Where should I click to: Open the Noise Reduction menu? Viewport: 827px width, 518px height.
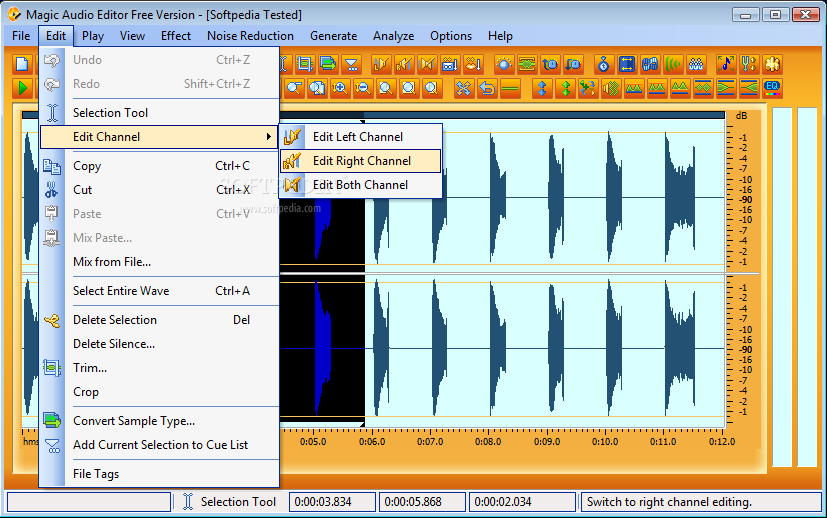(x=250, y=36)
